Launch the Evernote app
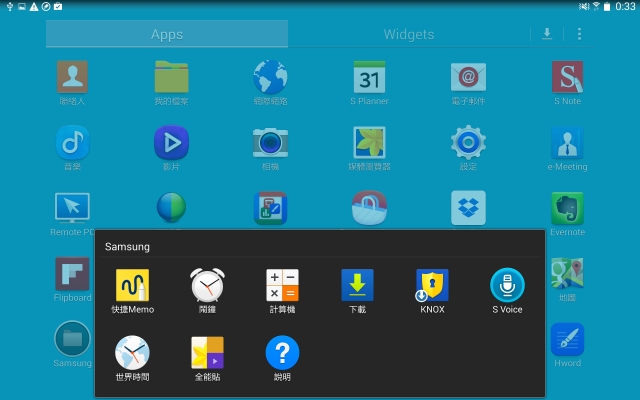The image size is (640, 400). coord(567,208)
